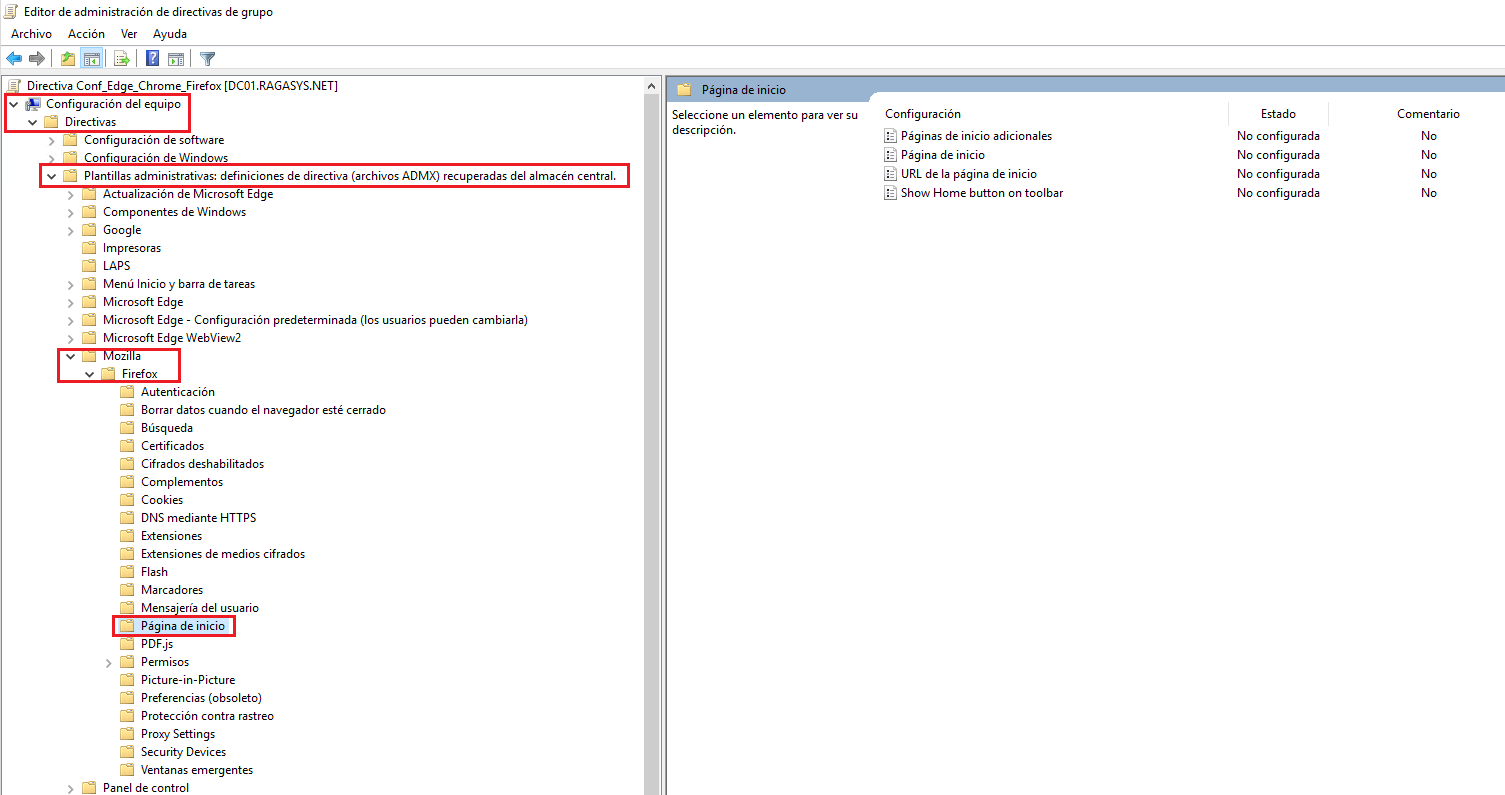Image resolution: width=1505 pixels, height=795 pixels.
Task: Open the Ver menu
Action: click(128, 33)
